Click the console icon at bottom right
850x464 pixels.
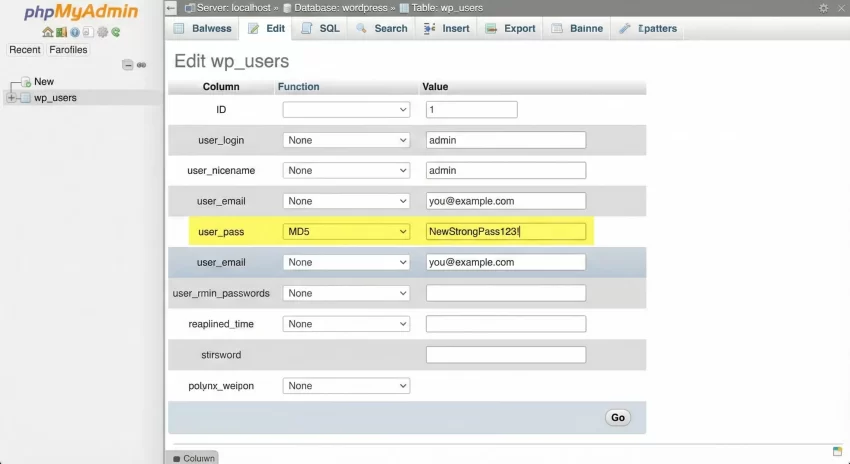coord(838,451)
